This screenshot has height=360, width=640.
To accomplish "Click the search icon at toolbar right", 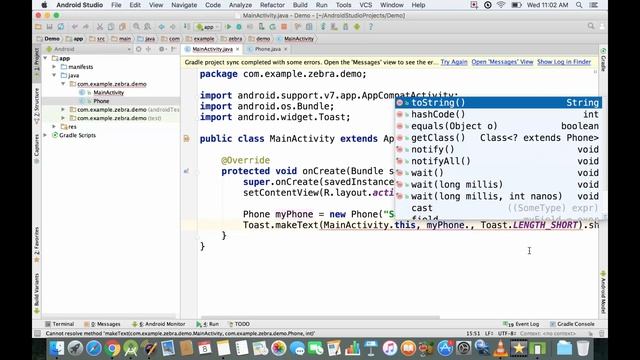I will 591,27.
